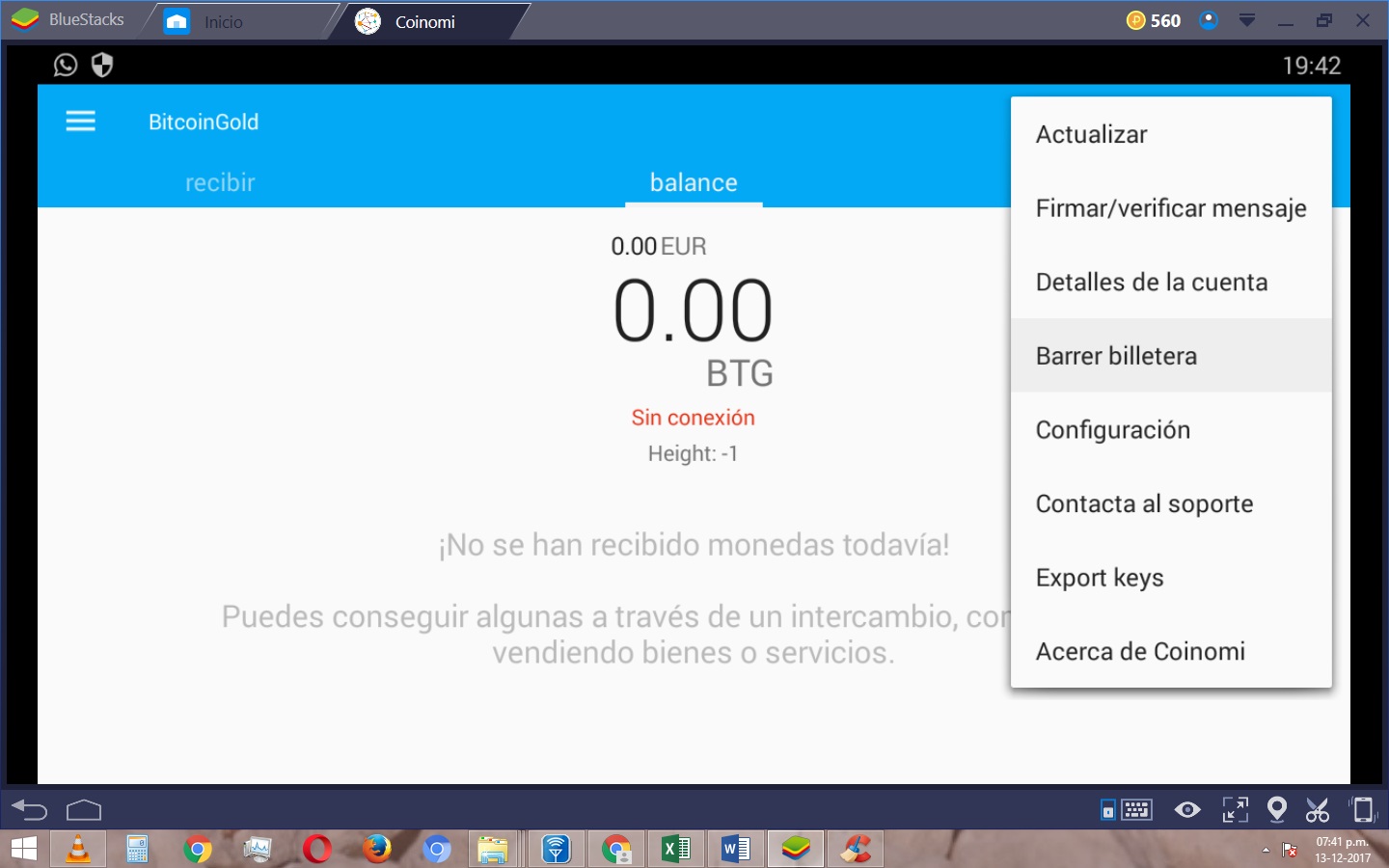This screenshot has height=868, width=1389.
Task: Click the scissors screenshot tool
Action: point(1318,809)
